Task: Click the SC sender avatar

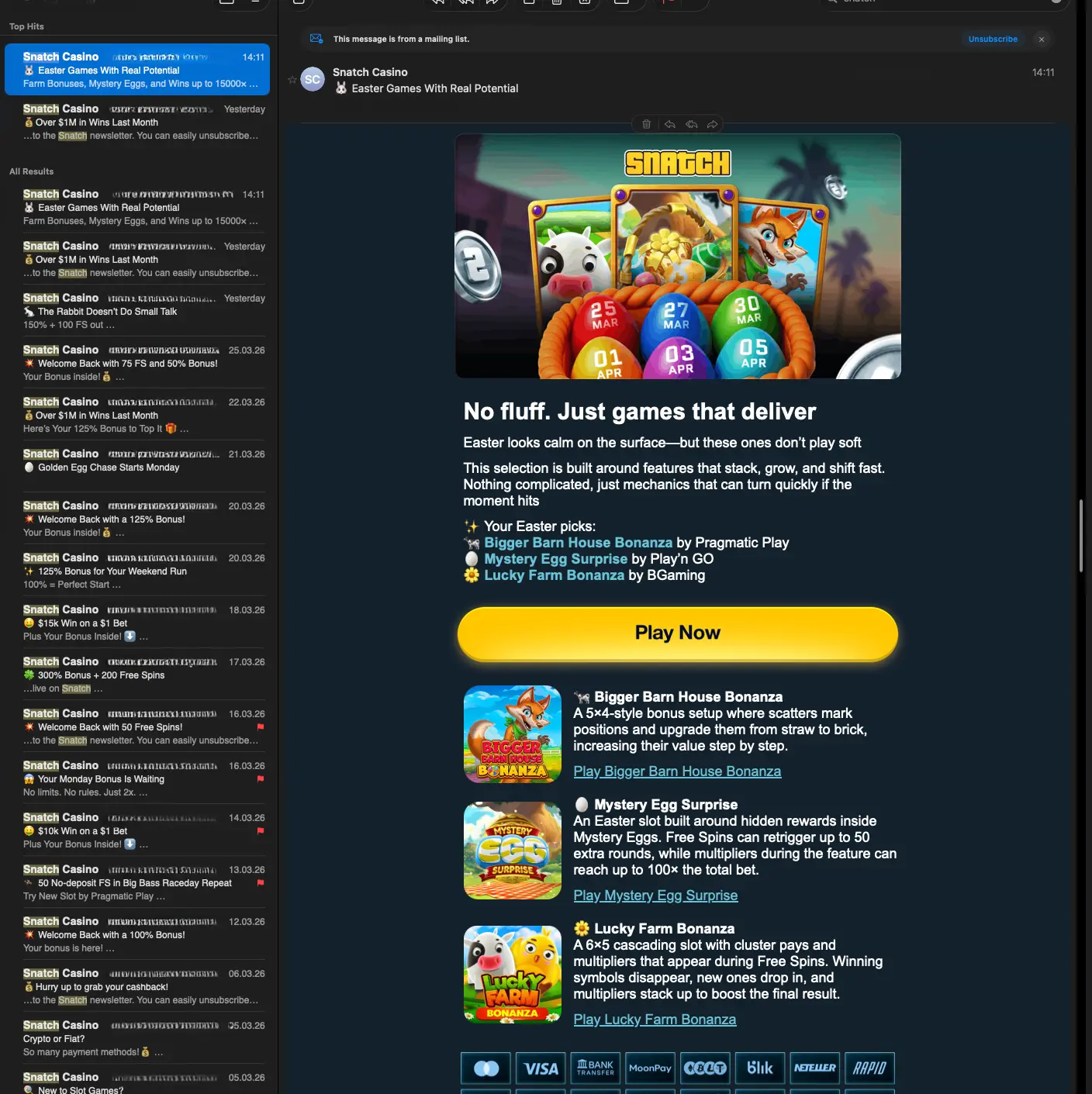Action: (x=313, y=79)
